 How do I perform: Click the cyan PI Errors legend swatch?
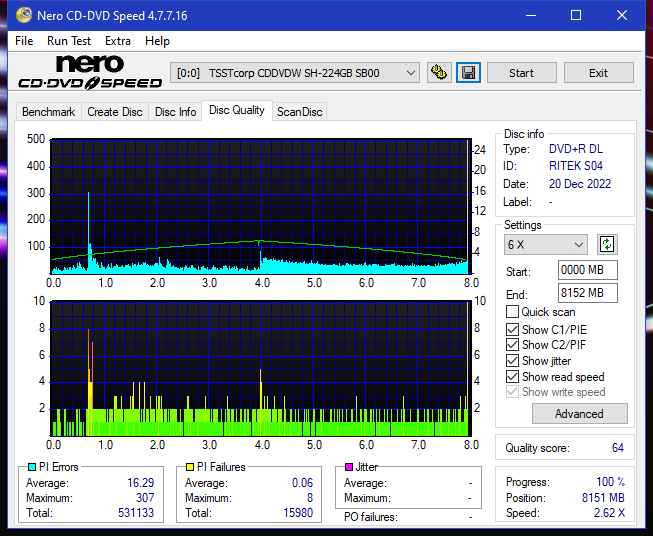32,467
